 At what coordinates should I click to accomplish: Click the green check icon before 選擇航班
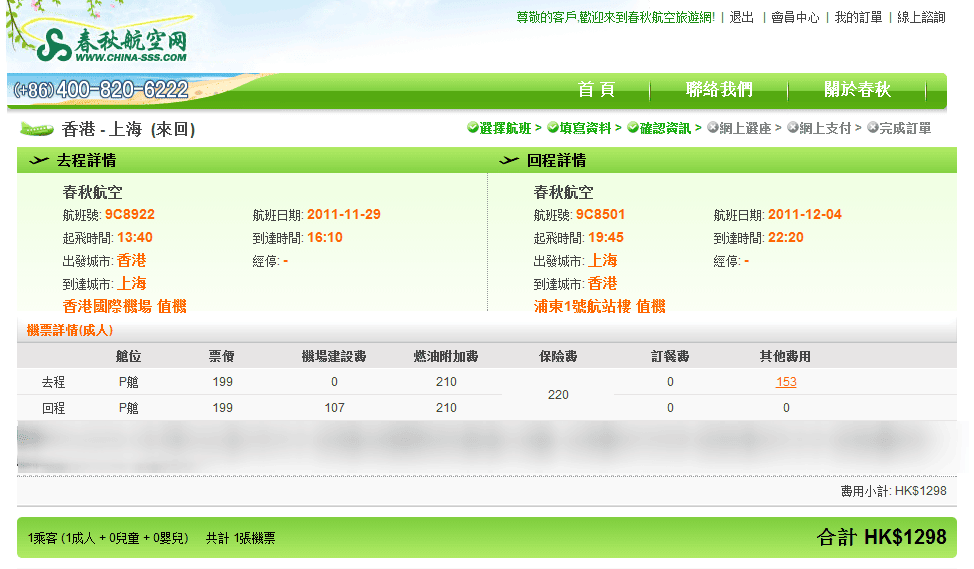point(472,128)
